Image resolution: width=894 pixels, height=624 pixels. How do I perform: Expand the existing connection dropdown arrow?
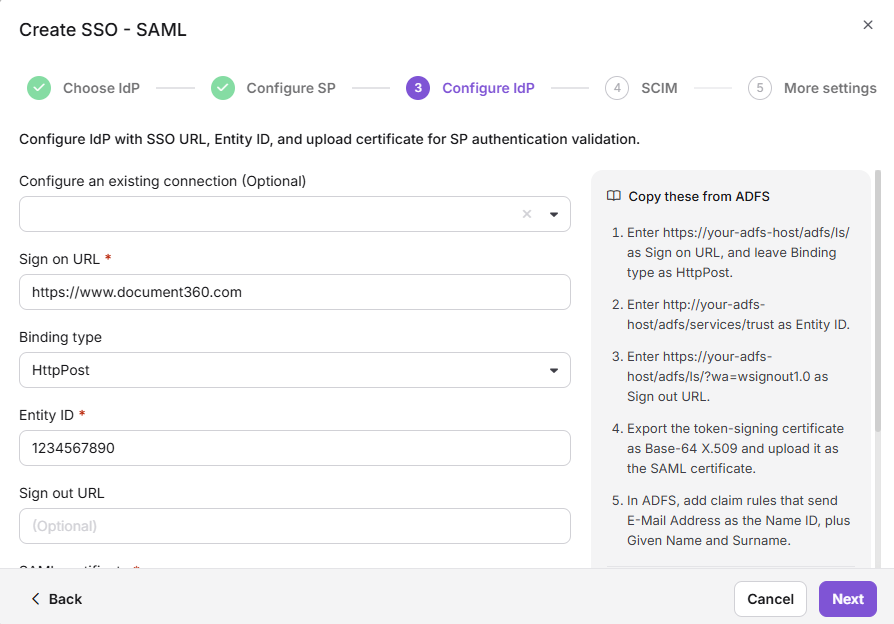click(x=554, y=214)
